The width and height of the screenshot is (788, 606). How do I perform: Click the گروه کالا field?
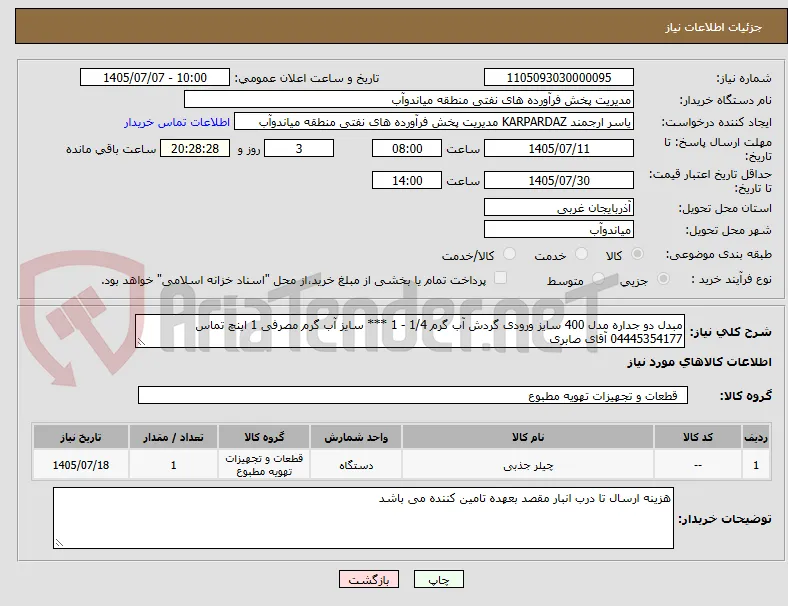point(413,395)
